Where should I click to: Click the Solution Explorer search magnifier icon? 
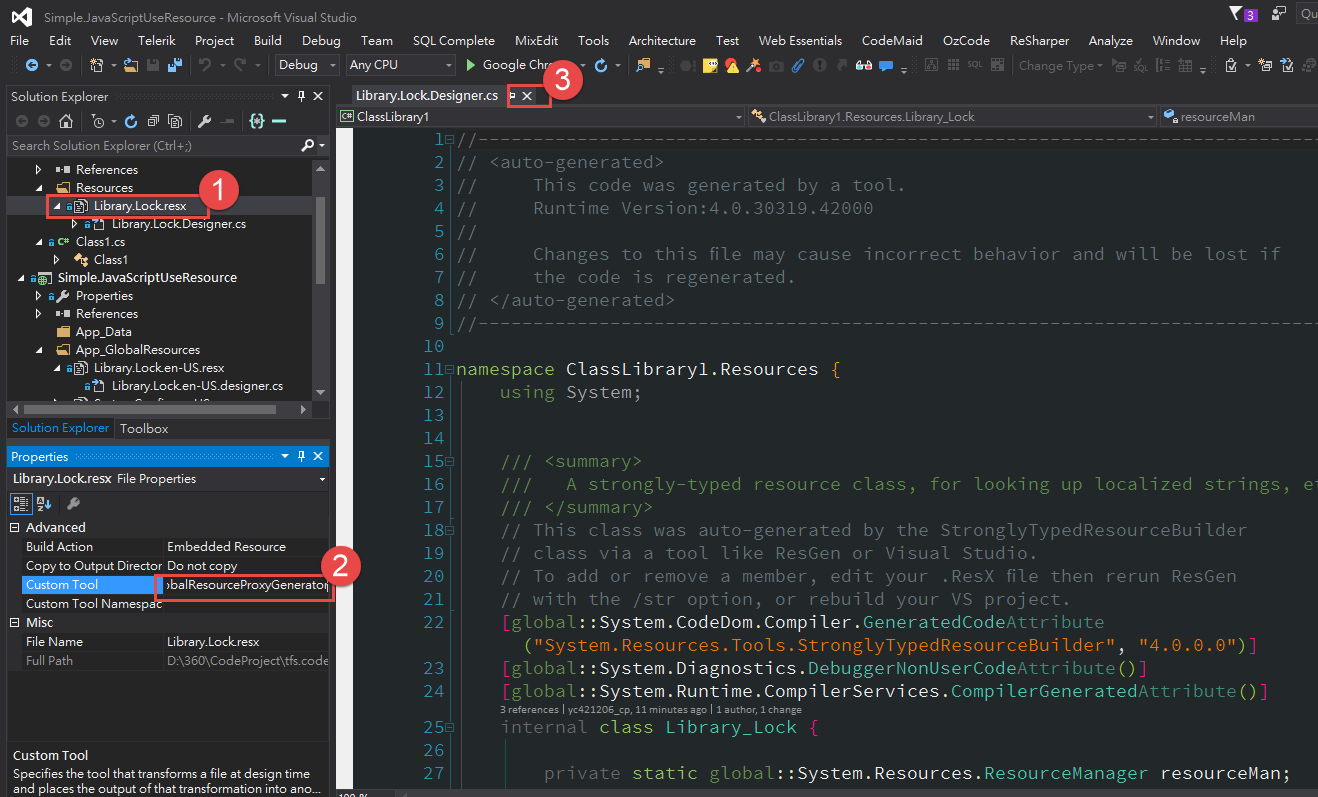308,145
